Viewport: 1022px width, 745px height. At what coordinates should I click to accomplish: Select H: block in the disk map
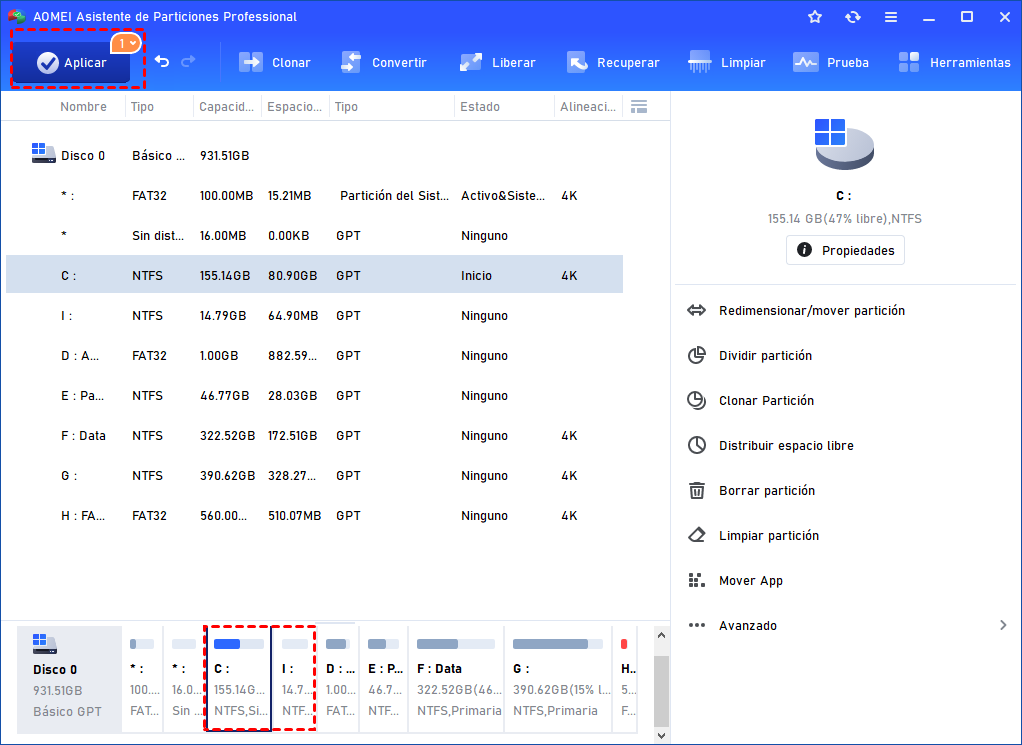pyautogui.click(x=626, y=679)
